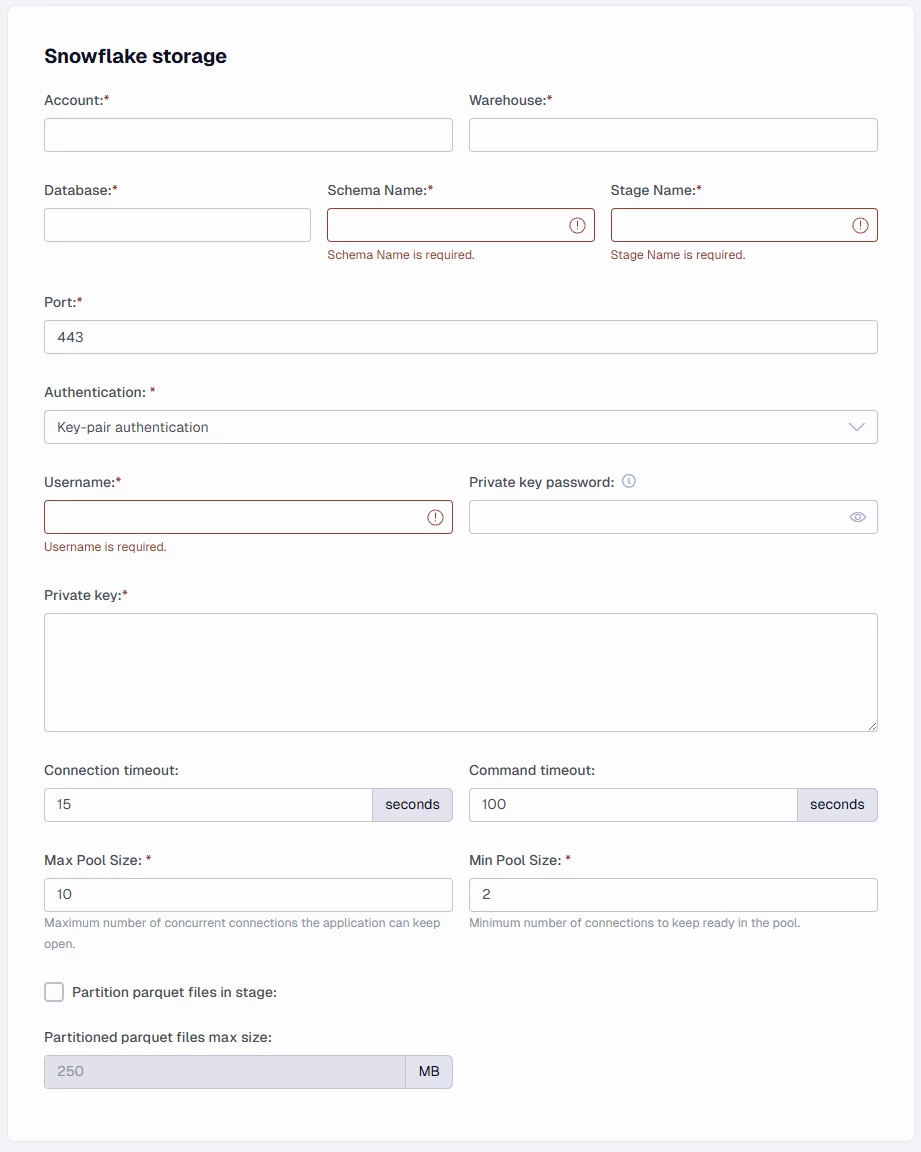Click the Min Pool Size field

click(x=673, y=895)
